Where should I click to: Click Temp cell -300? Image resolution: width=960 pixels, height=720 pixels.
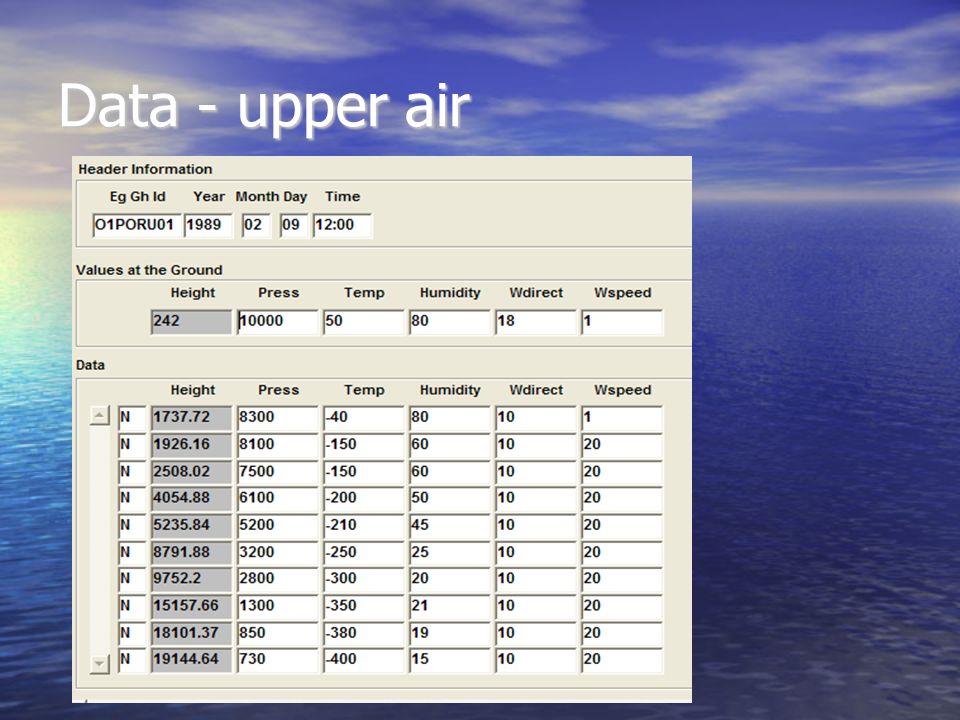pos(364,579)
